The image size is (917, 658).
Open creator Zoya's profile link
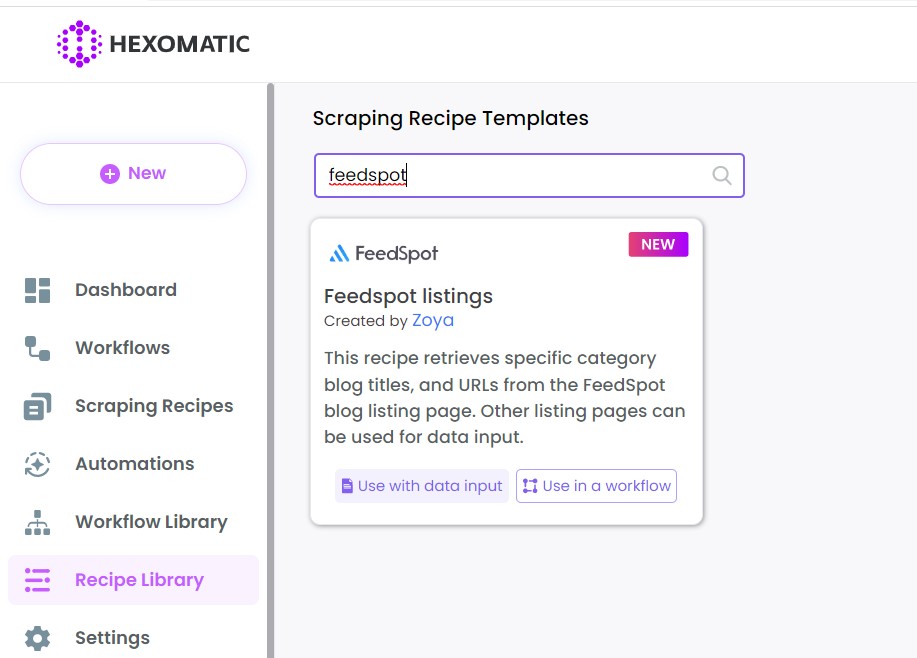(433, 321)
